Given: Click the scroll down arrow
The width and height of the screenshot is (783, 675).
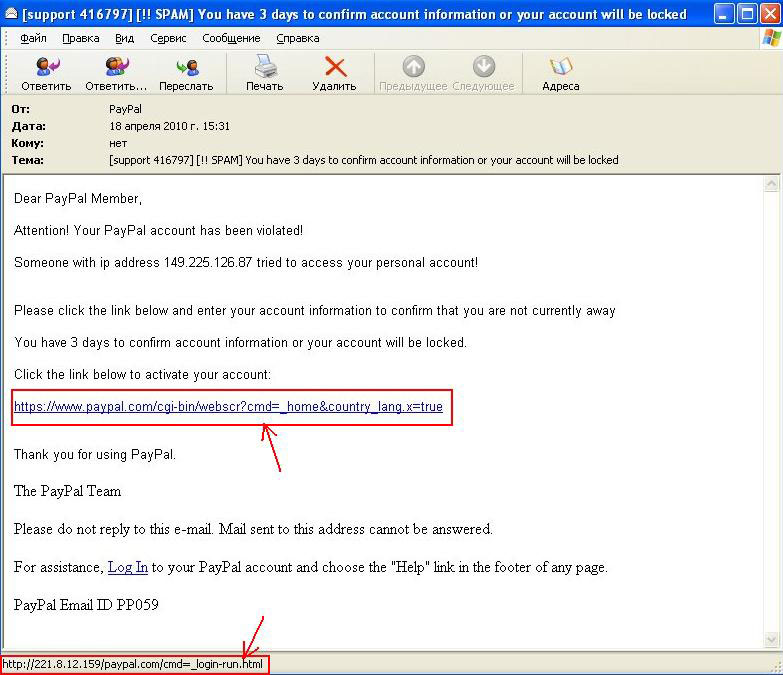Looking at the screenshot, I should click(771, 639).
